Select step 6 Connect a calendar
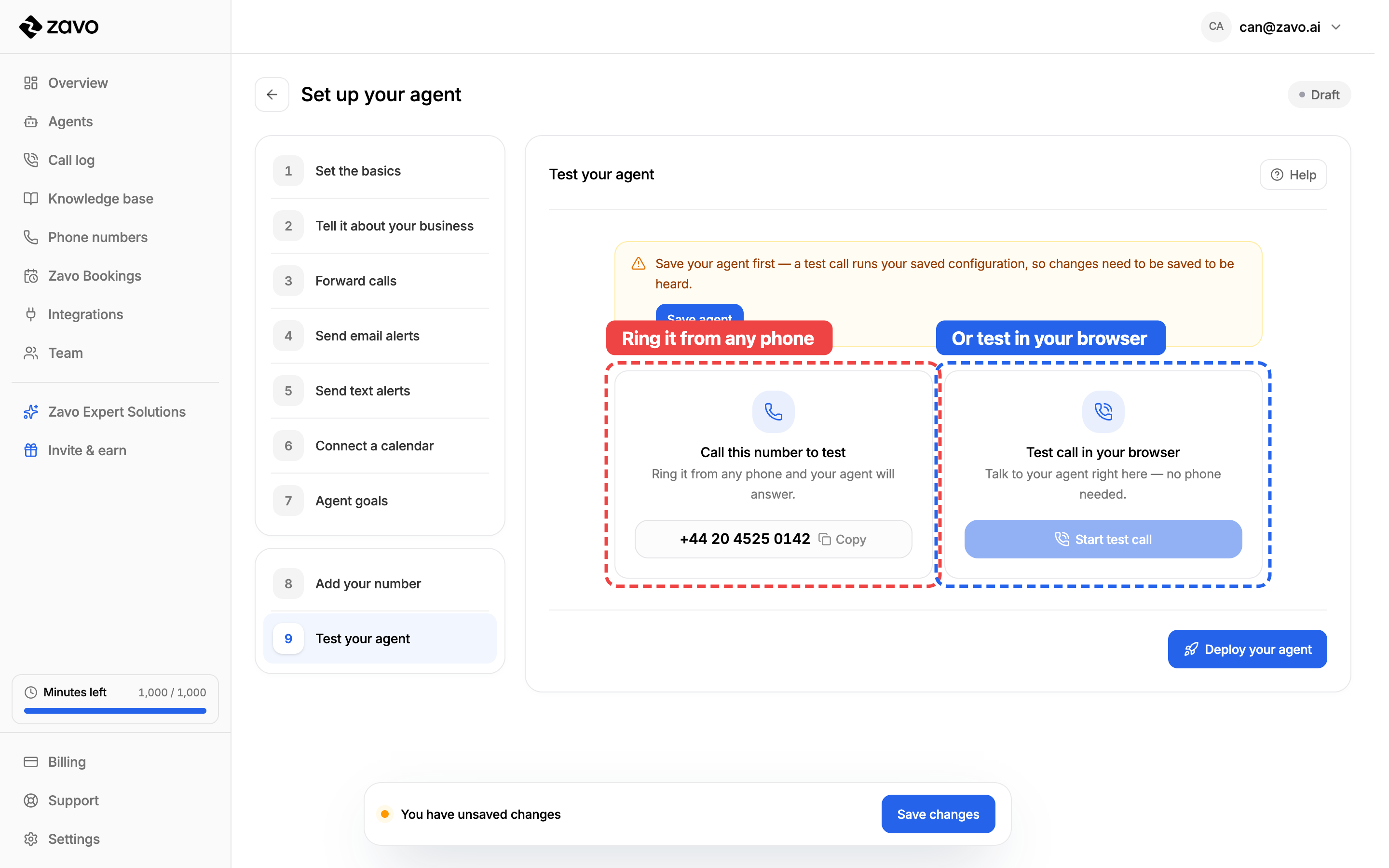Viewport: 1389px width, 868px height. coord(380,446)
